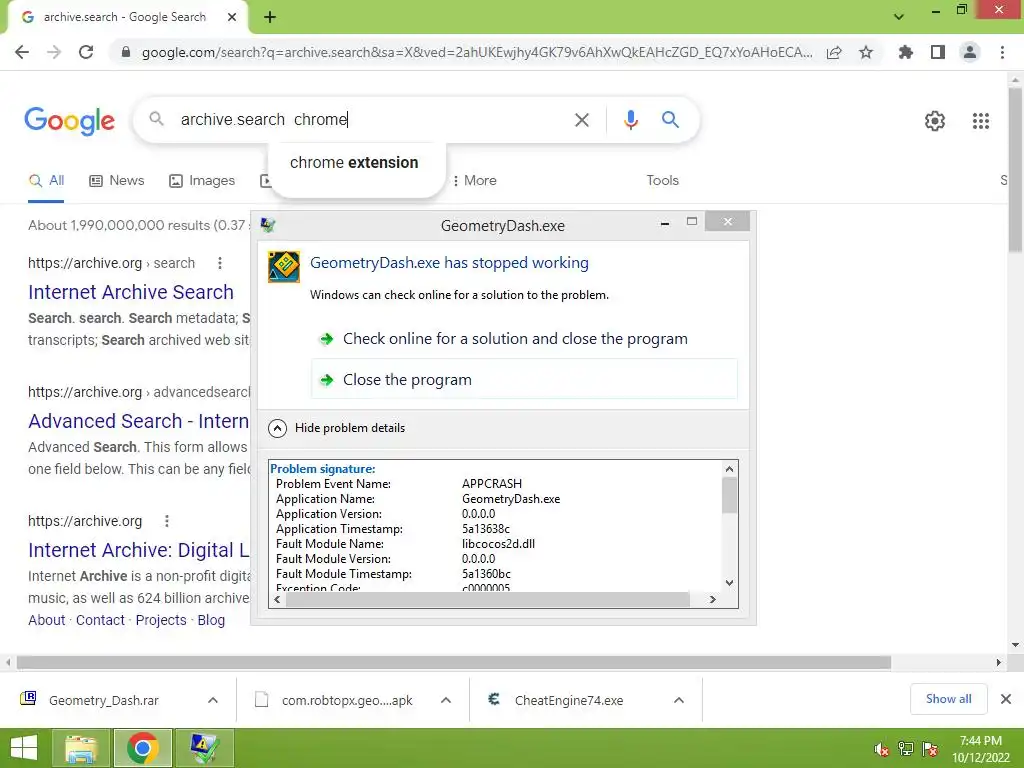1024x768 pixels.
Task: Click the Chrome taskbar icon
Action: pos(142,748)
